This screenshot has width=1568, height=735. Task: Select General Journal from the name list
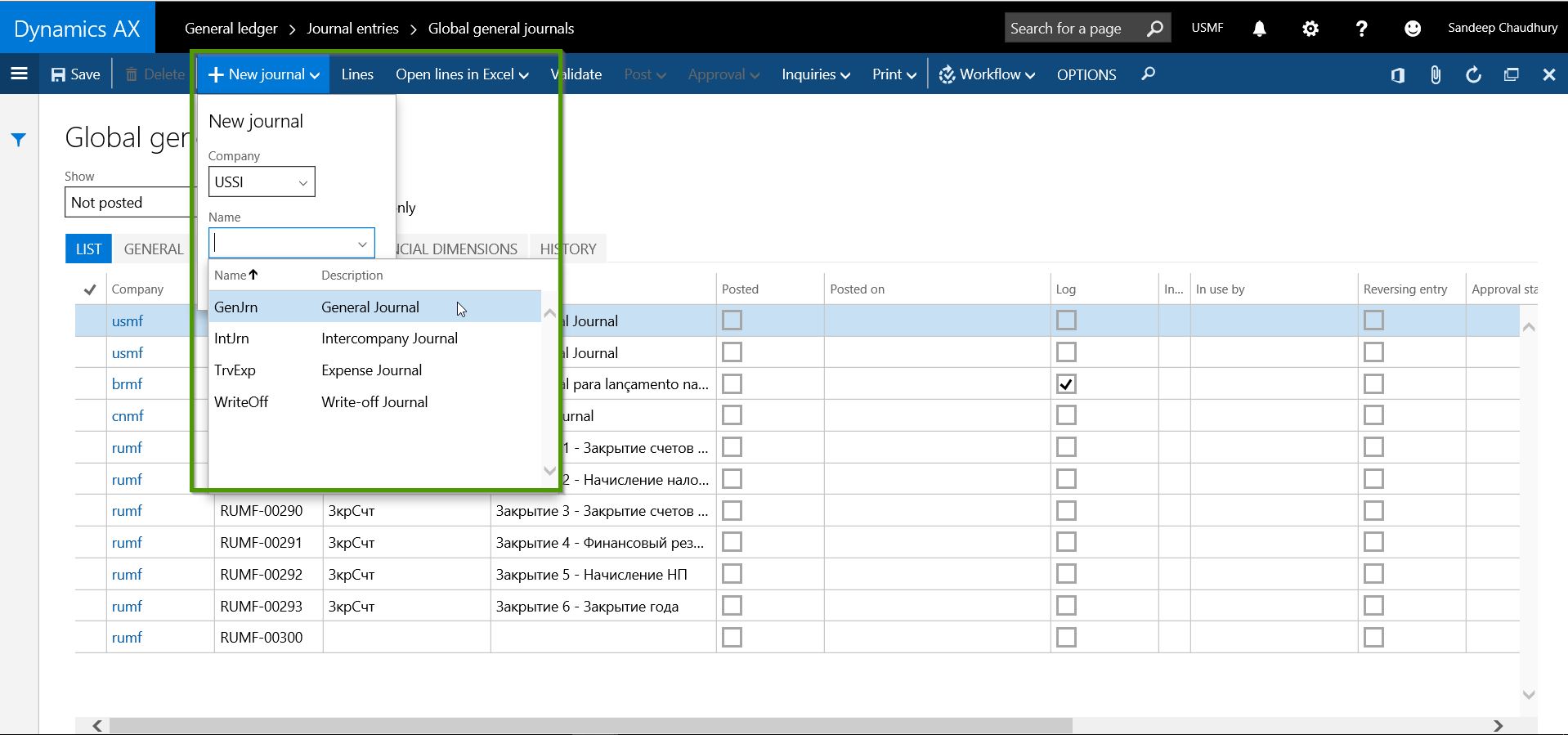tap(370, 307)
